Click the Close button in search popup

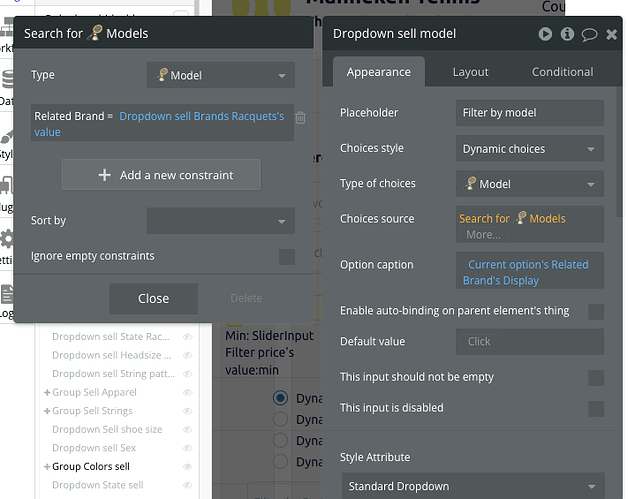tap(153, 299)
